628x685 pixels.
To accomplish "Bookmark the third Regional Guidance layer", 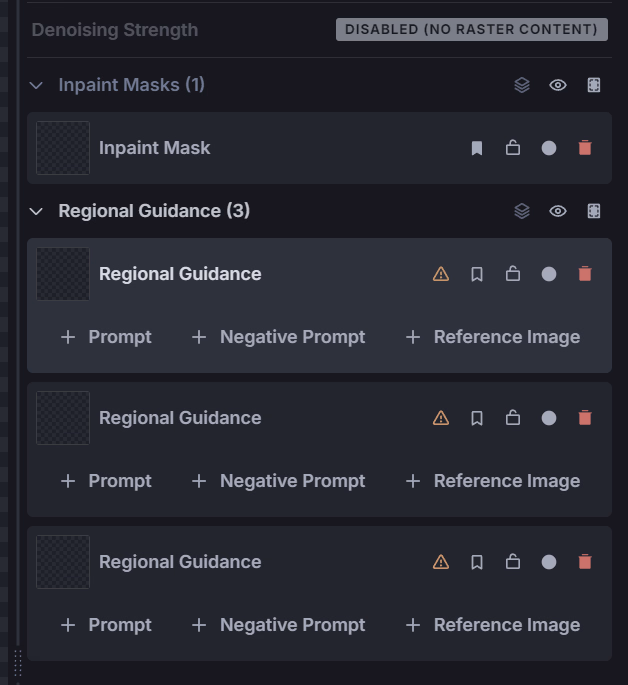I will [477, 562].
